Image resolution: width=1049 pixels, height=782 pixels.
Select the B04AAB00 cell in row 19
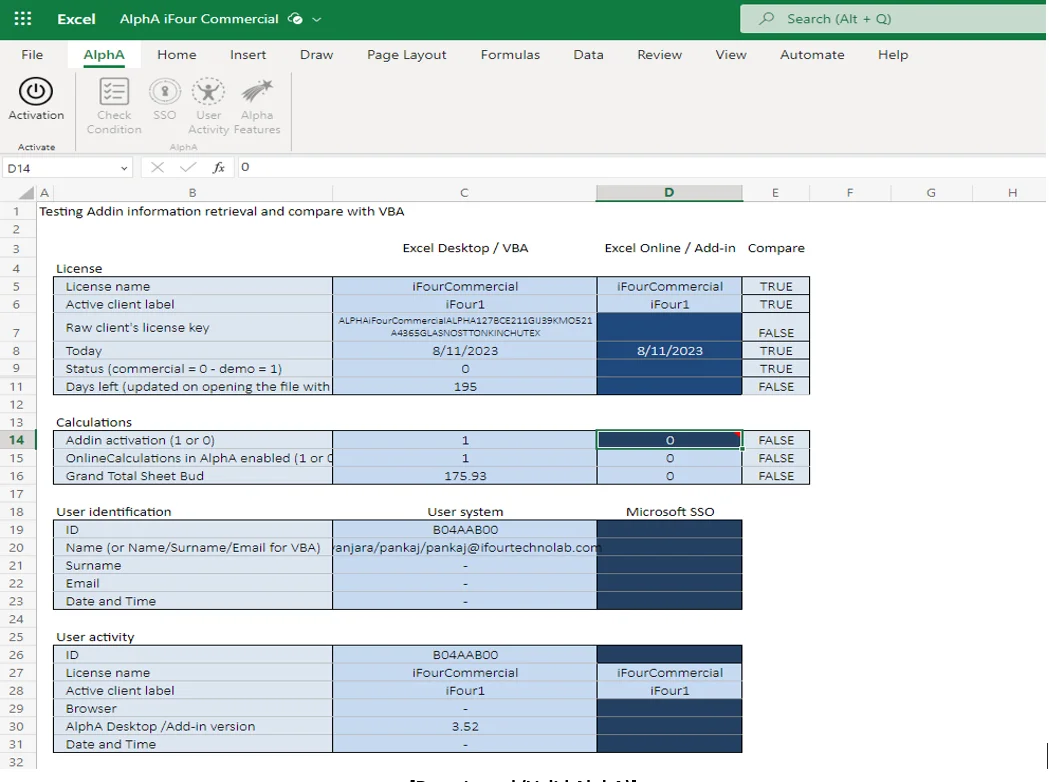pyautogui.click(x=465, y=530)
